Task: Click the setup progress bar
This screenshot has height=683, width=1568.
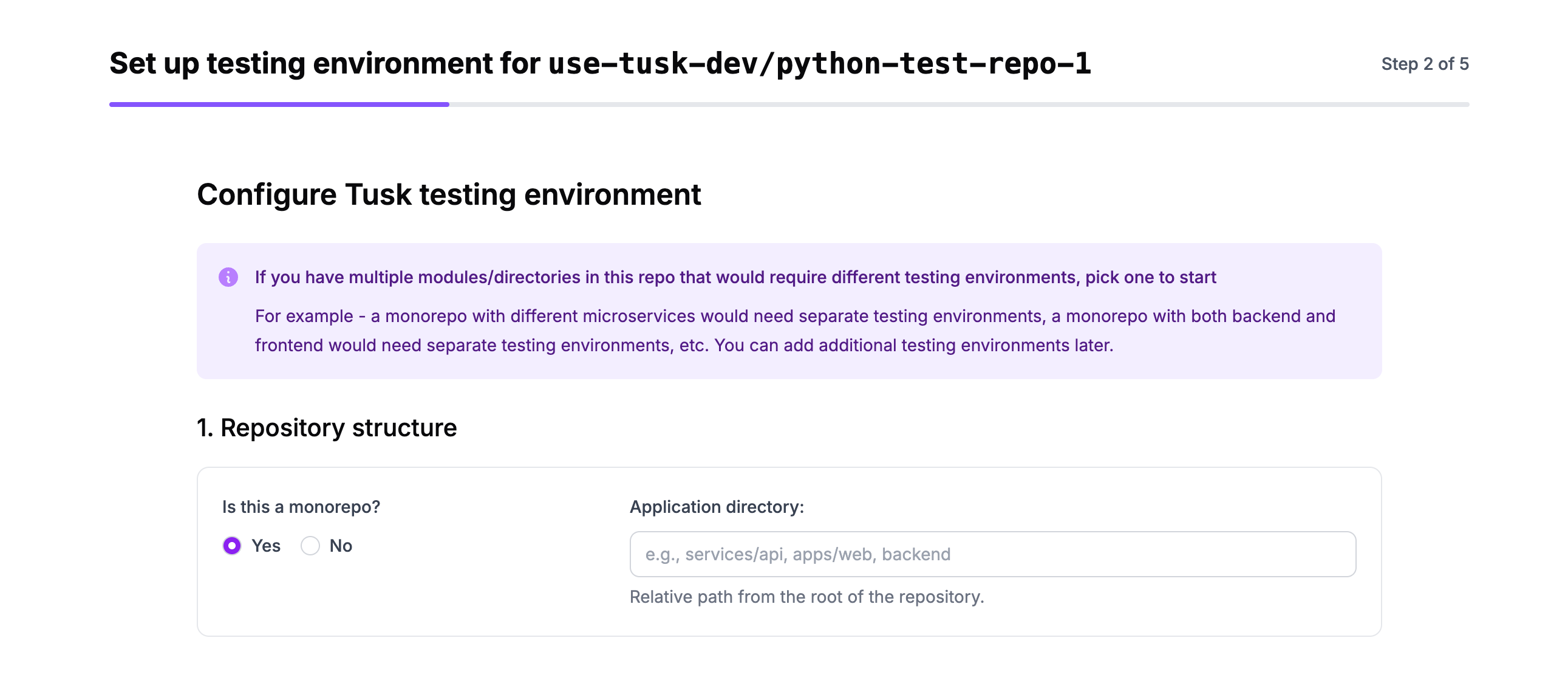Action: pos(789,105)
